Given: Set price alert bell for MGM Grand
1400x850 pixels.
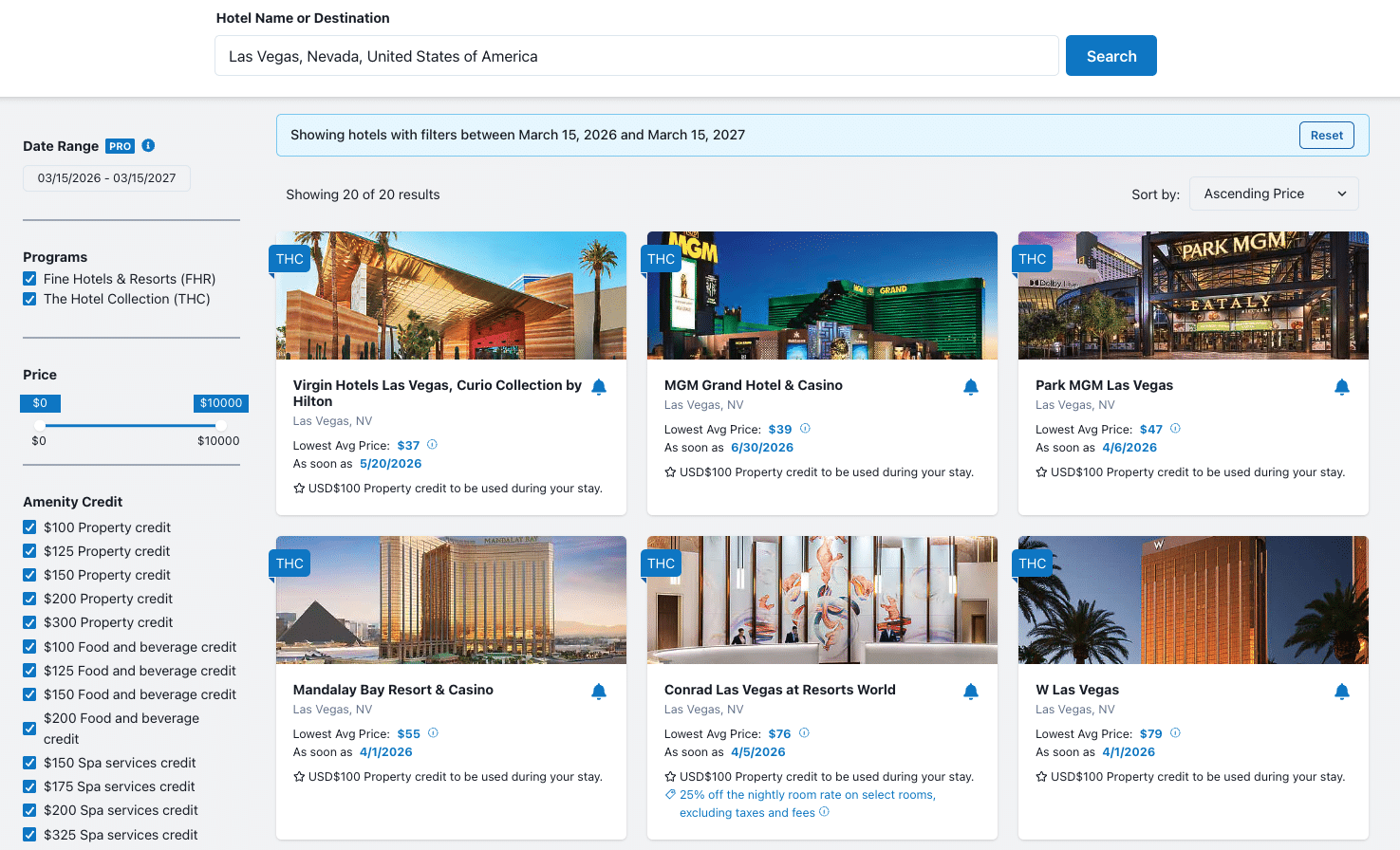Looking at the screenshot, I should point(970,387).
